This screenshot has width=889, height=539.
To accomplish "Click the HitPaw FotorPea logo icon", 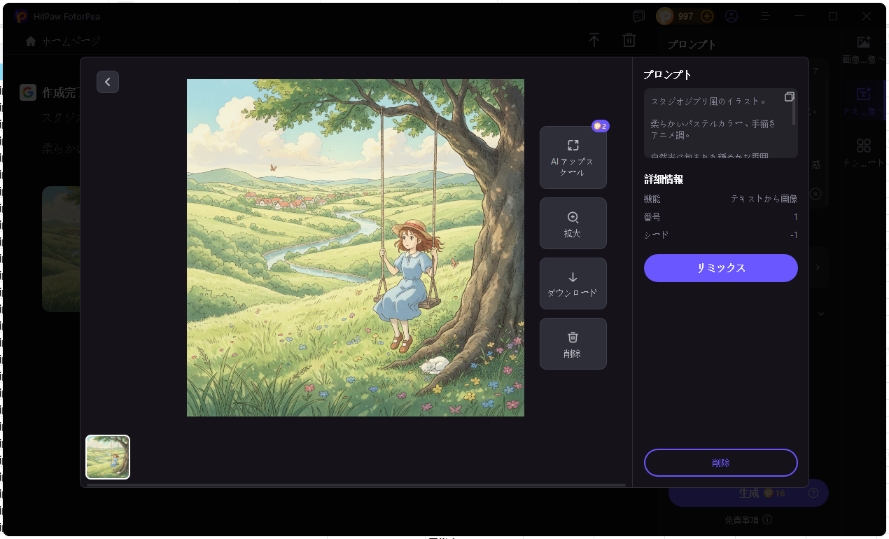I will click(21, 16).
